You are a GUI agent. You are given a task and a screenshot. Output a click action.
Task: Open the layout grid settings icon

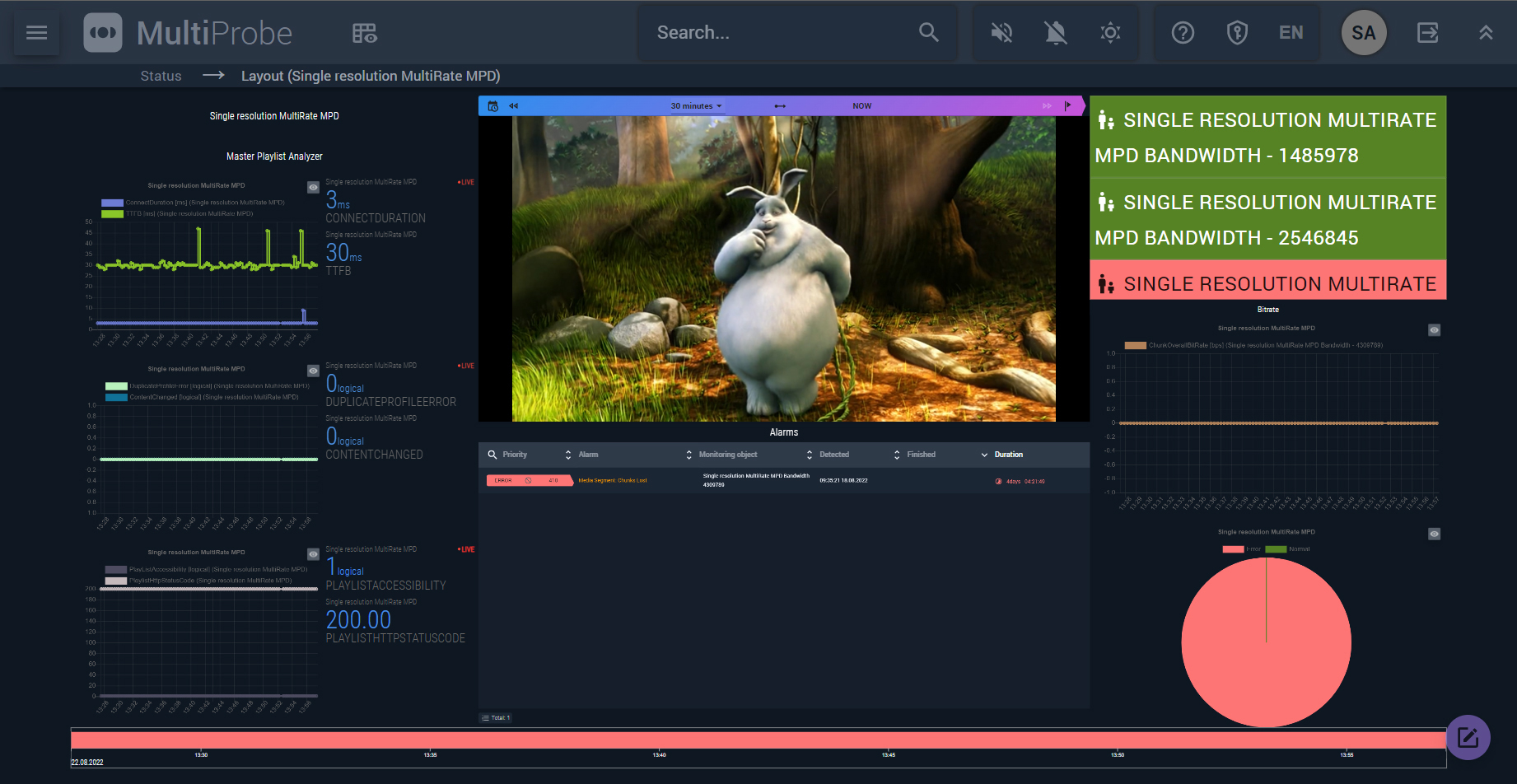point(364,33)
